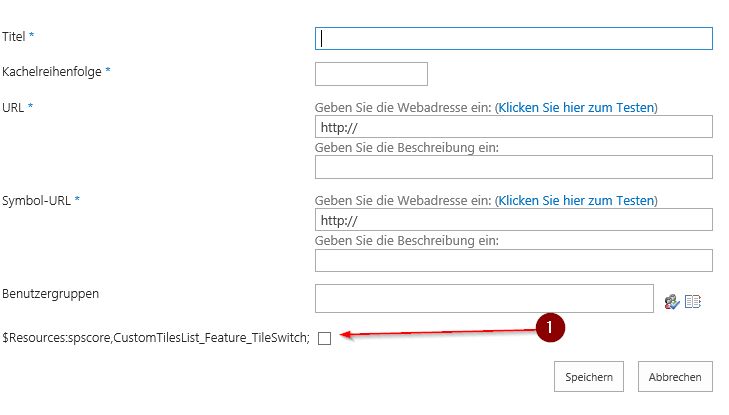The width and height of the screenshot is (729, 415).
Task: Click the Symbol-URL description field
Action: click(513, 260)
